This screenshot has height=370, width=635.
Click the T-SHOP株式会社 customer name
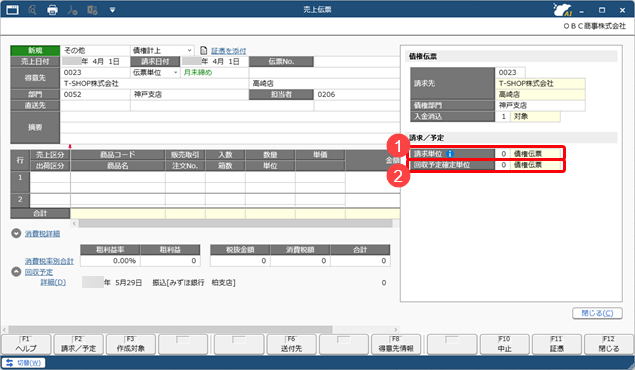92,83
